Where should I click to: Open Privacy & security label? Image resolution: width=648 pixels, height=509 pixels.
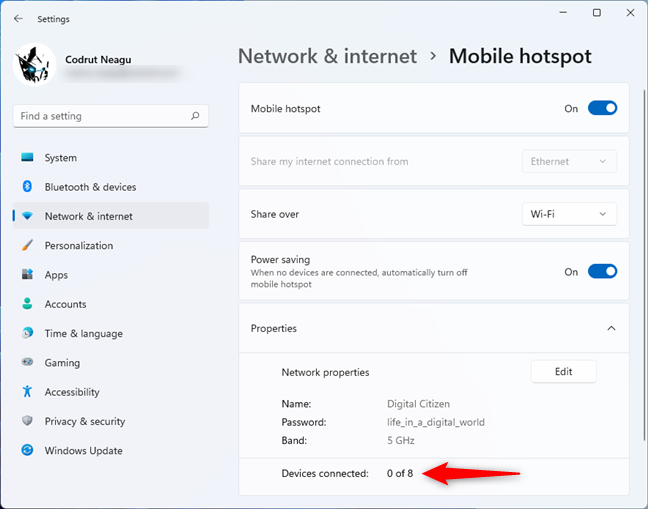85,421
